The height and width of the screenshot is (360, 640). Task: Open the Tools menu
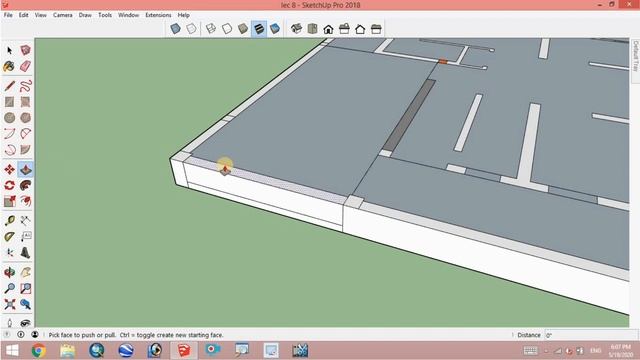click(105, 15)
